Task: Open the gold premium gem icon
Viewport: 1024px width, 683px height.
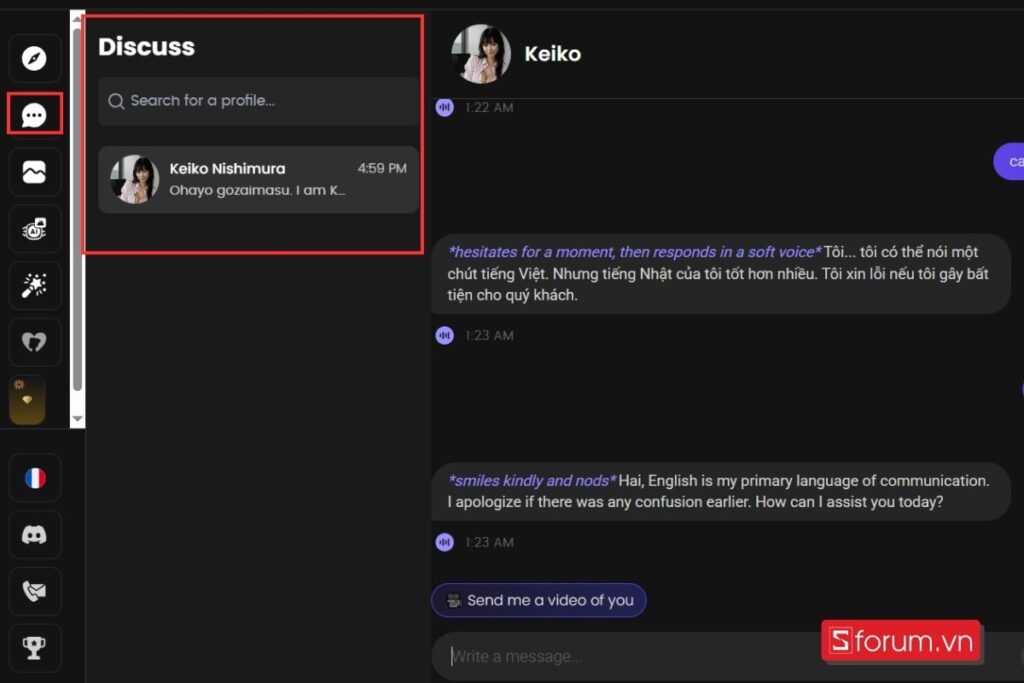Action: point(27,400)
